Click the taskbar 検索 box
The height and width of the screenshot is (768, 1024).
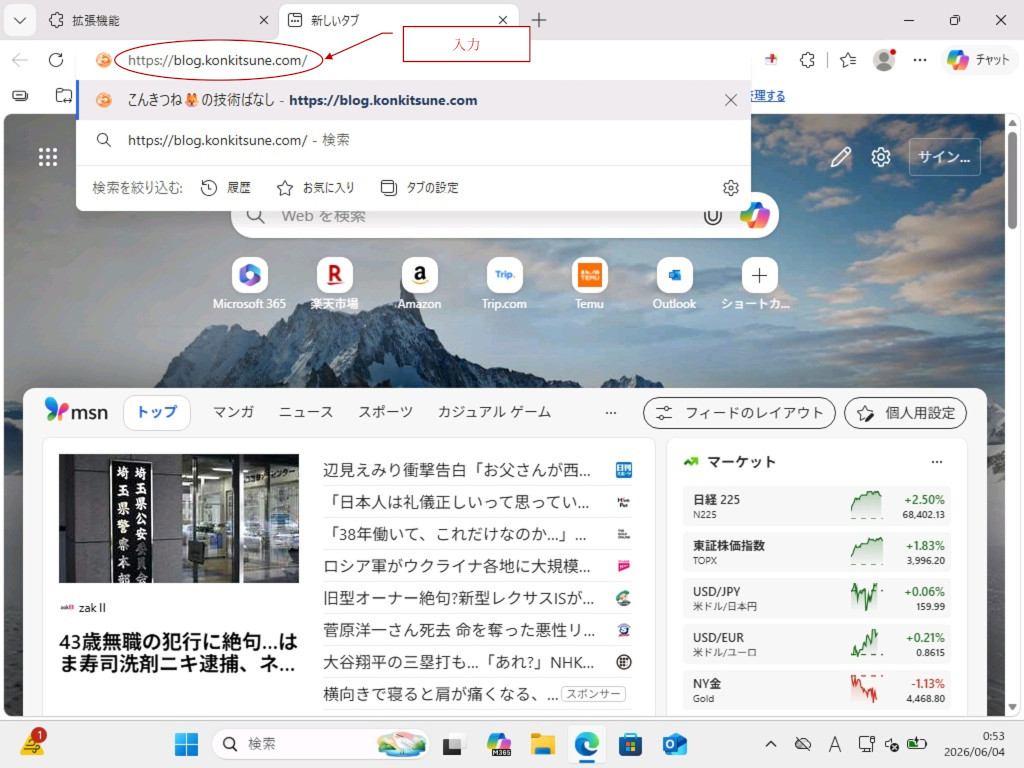(x=321, y=744)
